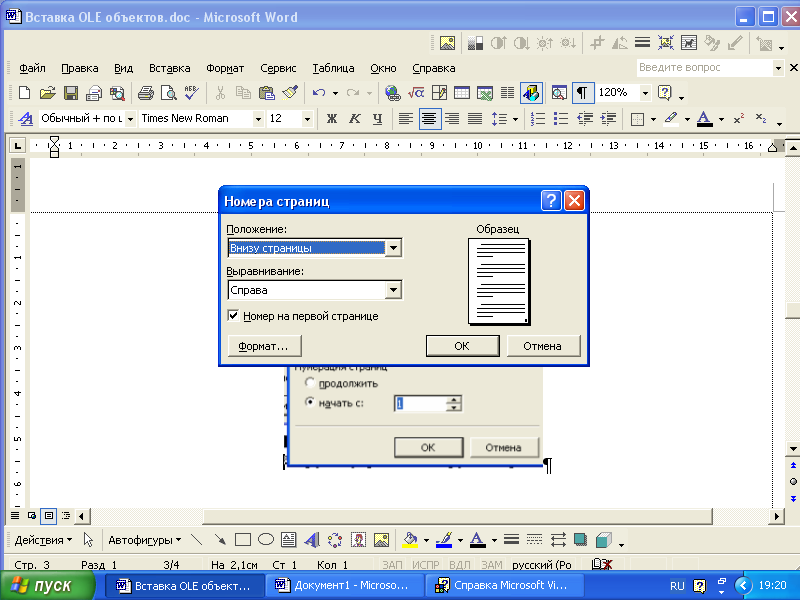The image size is (800, 600).
Task: Insert picture from the picture toolbar
Action: point(447,43)
